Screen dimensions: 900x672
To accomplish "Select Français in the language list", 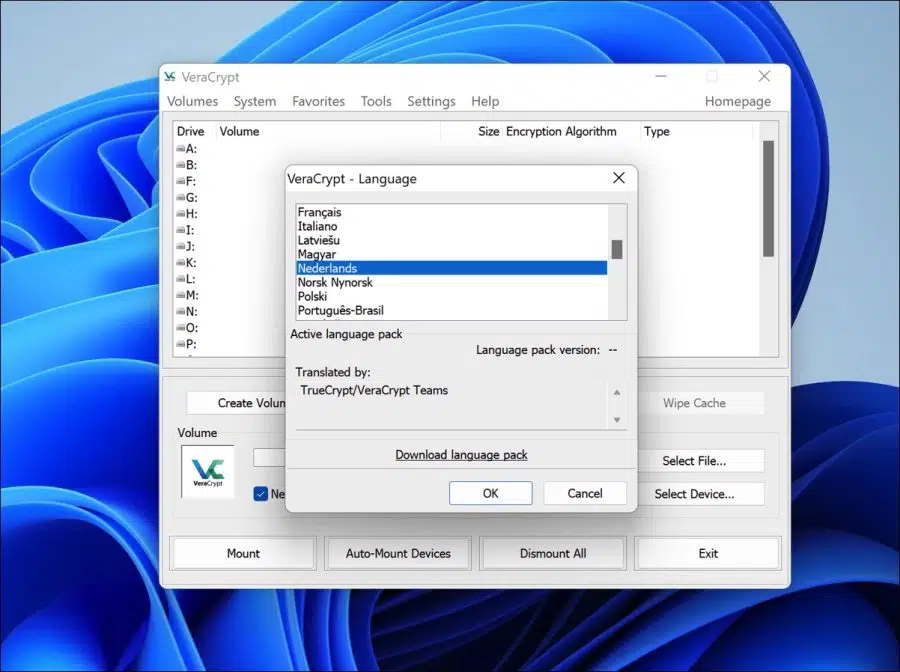I will pyautogui.click(x=452, y=212).
